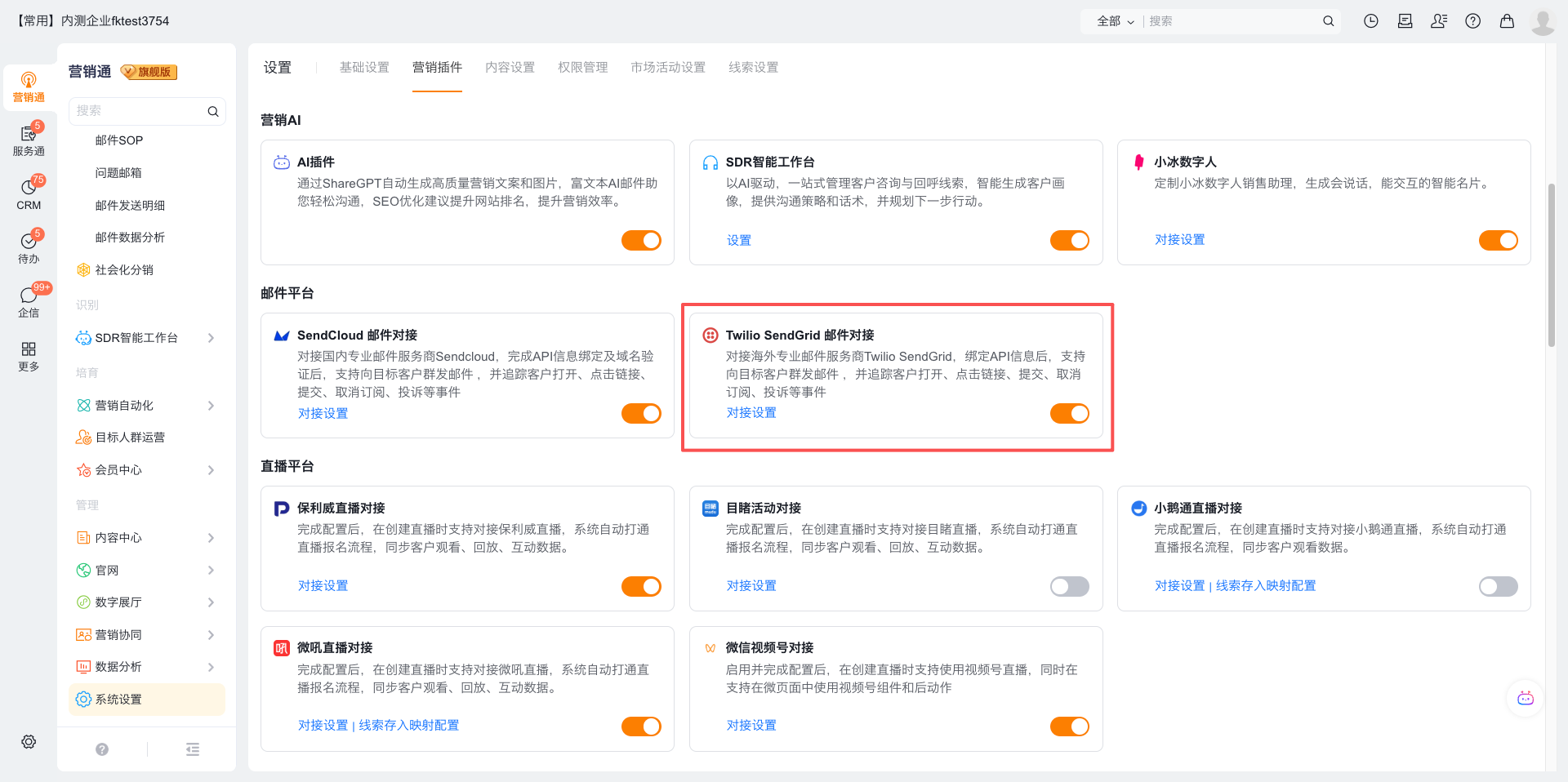The width and height of the screenshot is (1568, 782).
Task: Enable the 目睹活动对接 switch
Action: (x=1070, y=587)
